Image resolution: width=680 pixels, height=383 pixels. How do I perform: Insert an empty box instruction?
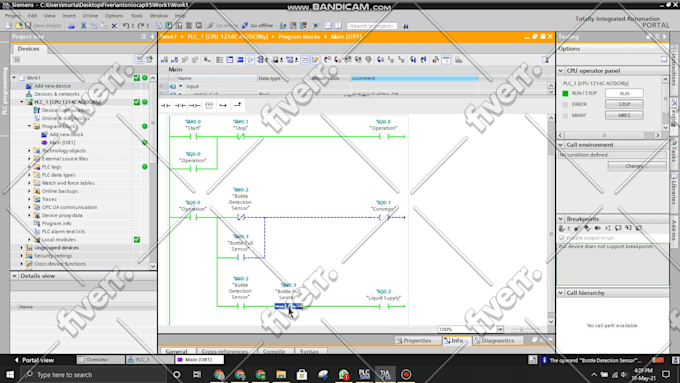(209, 105)
